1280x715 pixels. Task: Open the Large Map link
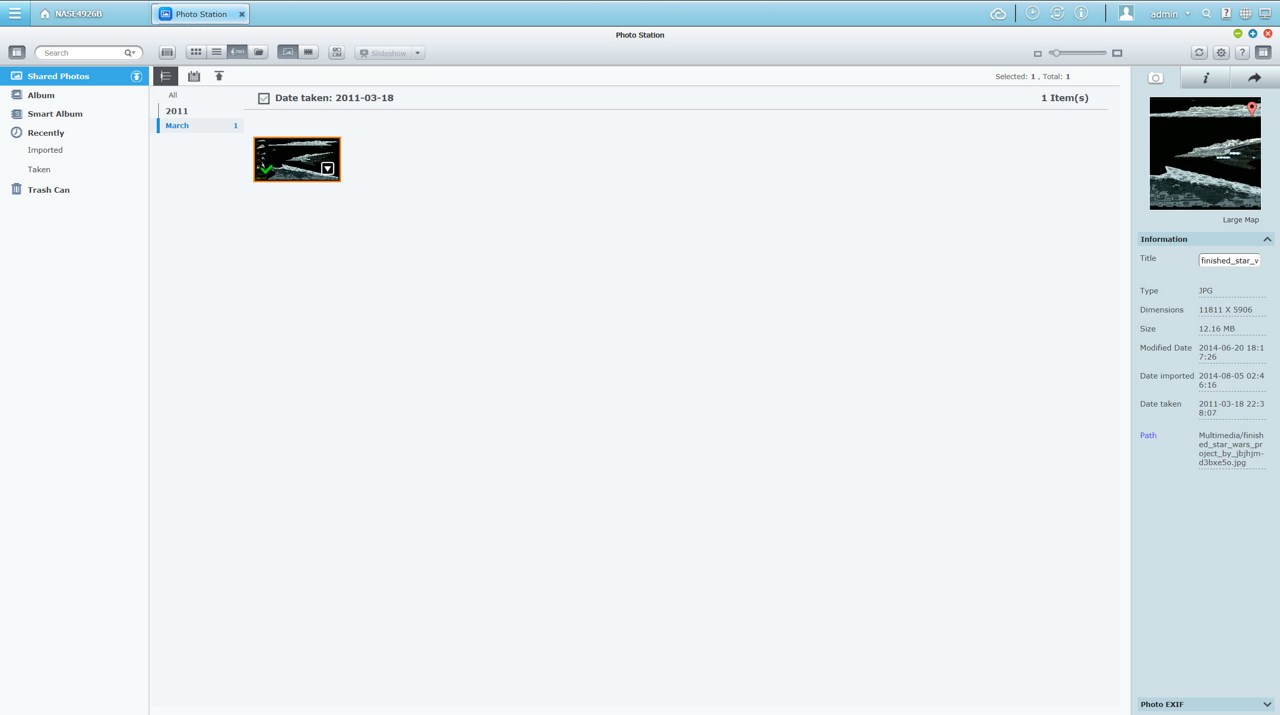(x=1240, y=220)
